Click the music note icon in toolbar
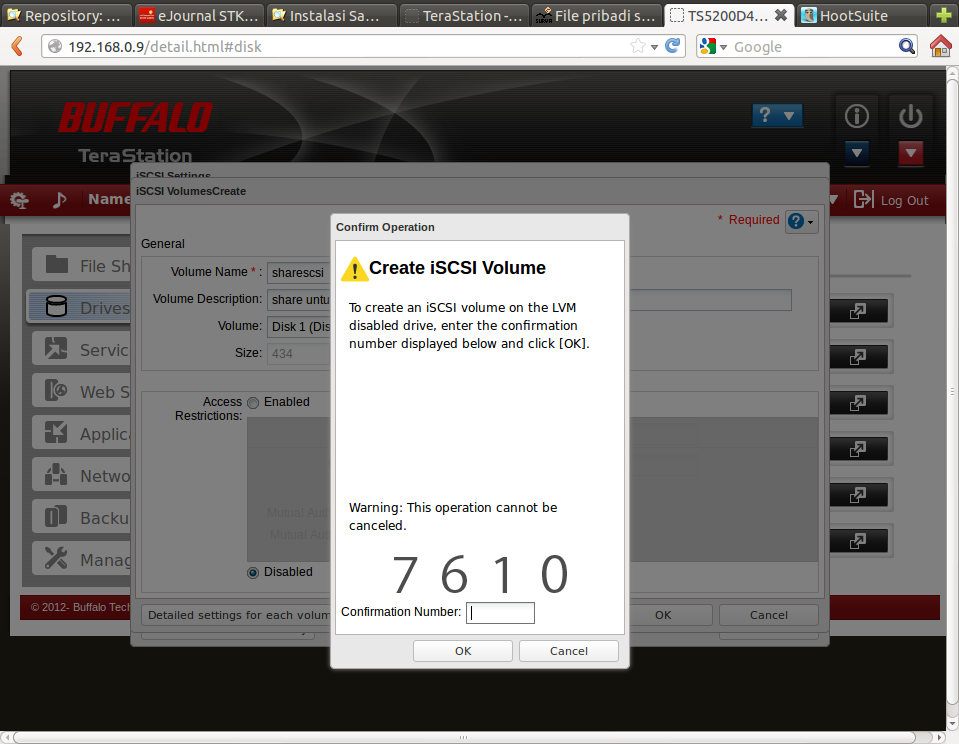Image resolution: width=959 pixels, height=744 pixels. (x=59, y=200)
